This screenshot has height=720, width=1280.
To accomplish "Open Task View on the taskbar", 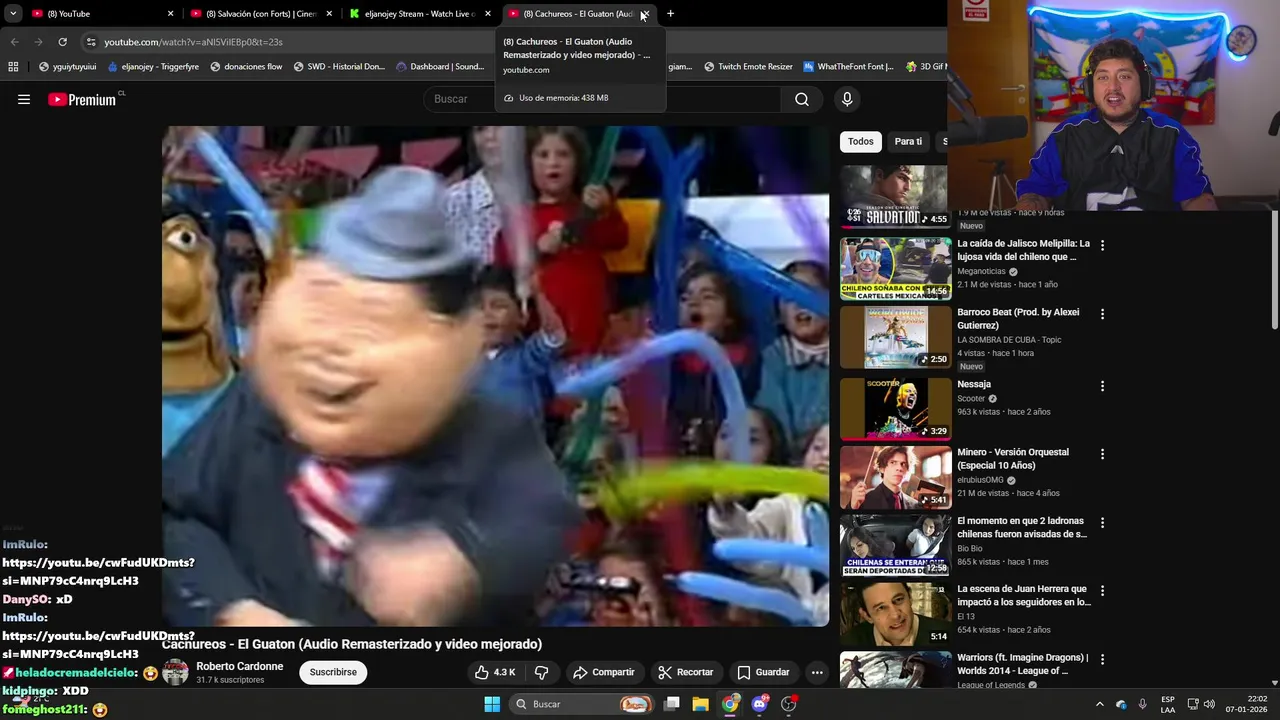I will click(672, 704).
